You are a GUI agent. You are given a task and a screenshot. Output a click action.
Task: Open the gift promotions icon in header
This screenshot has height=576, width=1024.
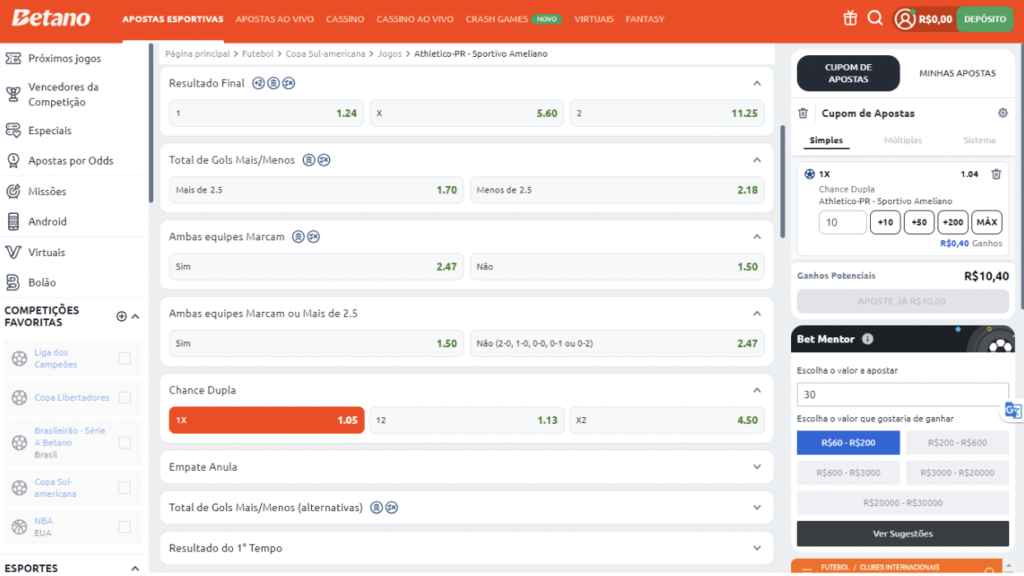(x=850, y=18)
